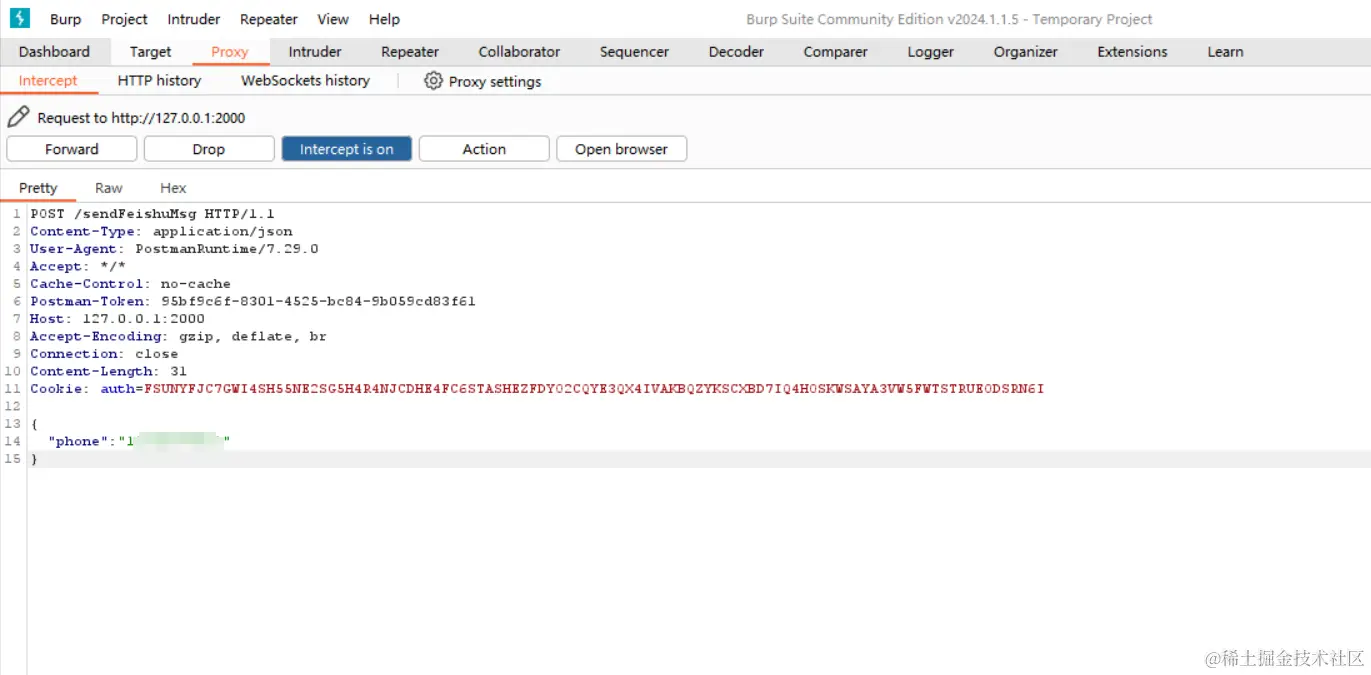Switch to the Raw view tab
Viewport: 1371px width, 675px height.
[109, 188]
